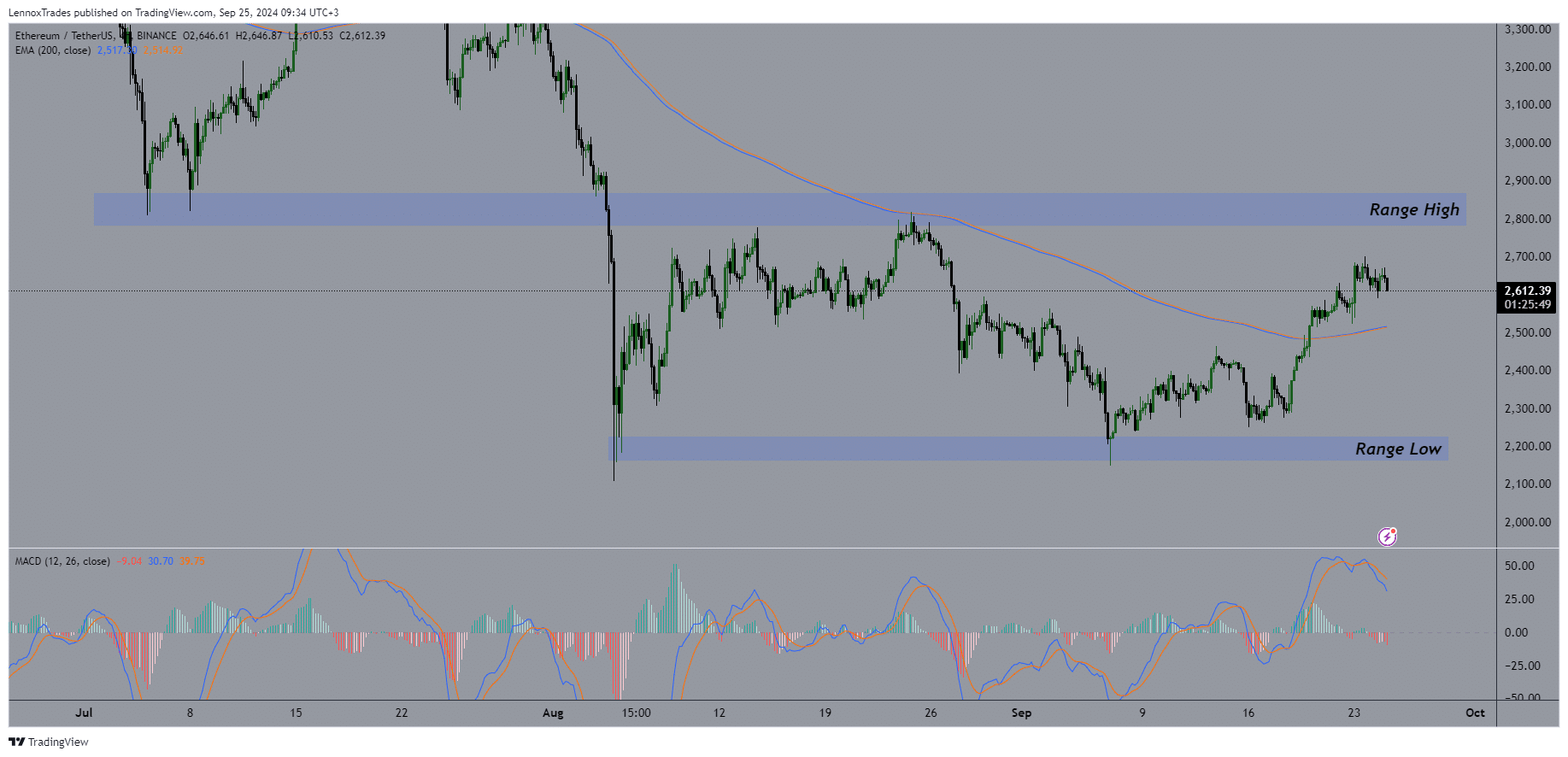Click the 2,000.00 price axis label
Viewport: 1568px width, 757px height.
point(1527,522)
